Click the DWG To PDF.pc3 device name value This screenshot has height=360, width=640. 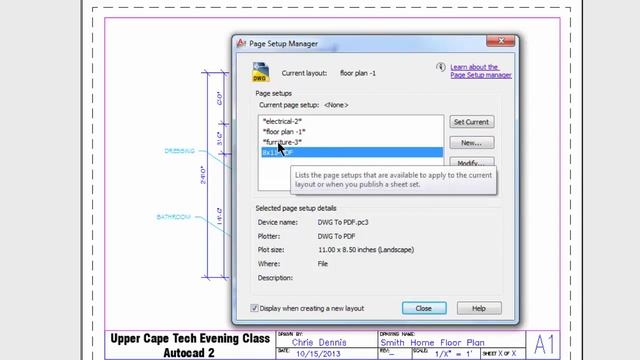click(343, 222)
